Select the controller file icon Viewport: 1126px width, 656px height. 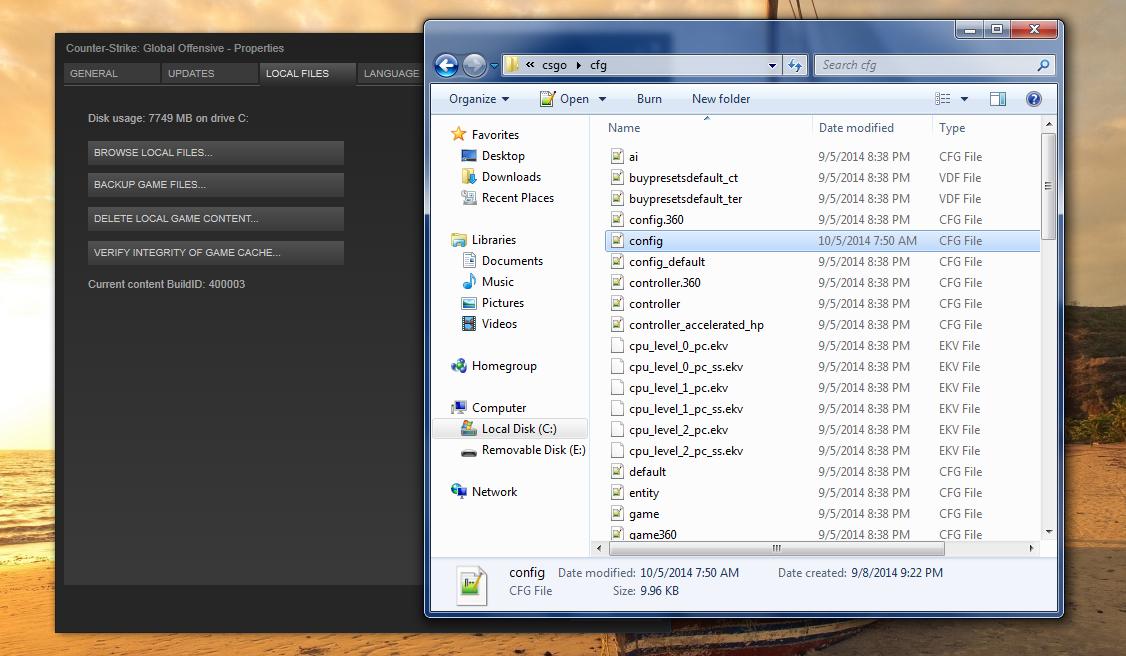[x=617, y=303]
